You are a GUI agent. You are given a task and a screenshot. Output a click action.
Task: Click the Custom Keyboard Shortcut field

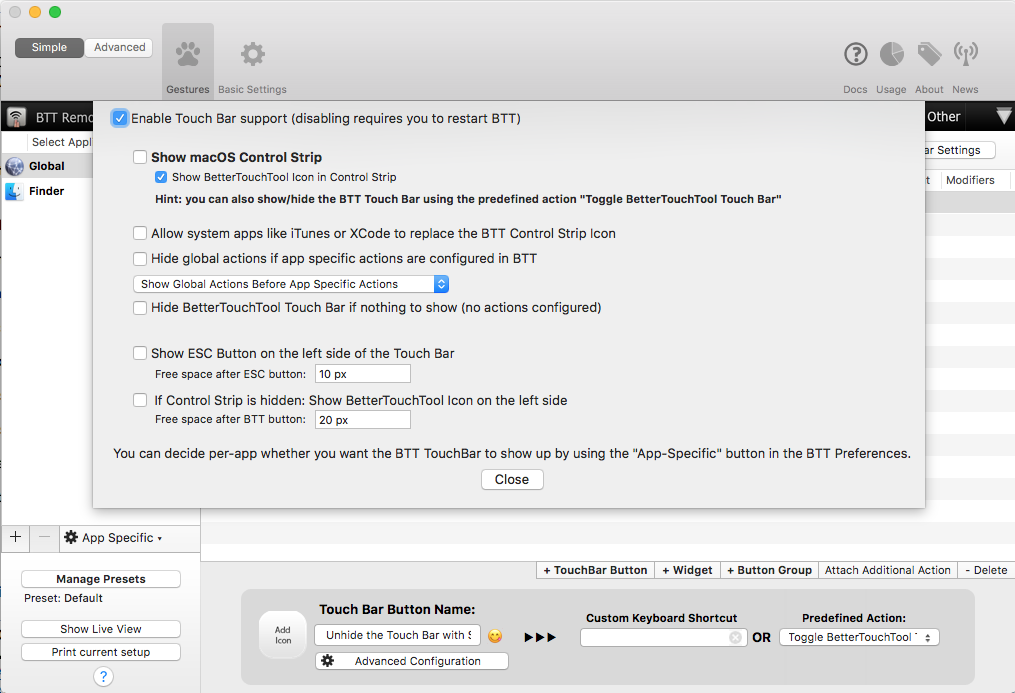pyautogui.click(x=664, y=637)
